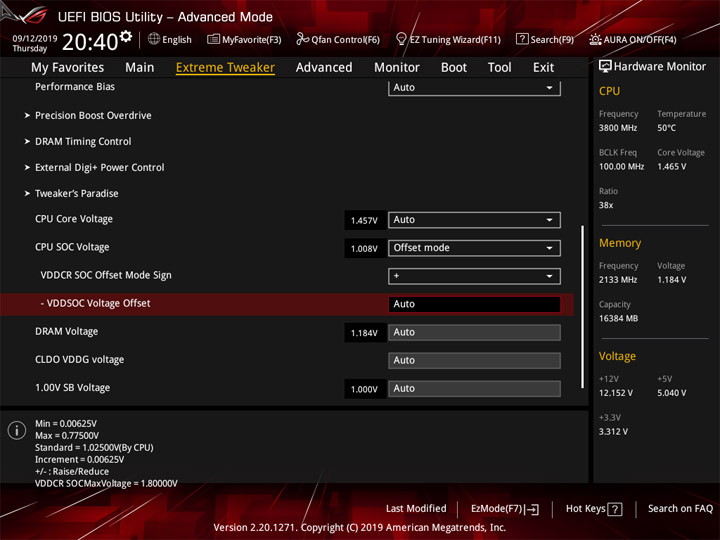720x540 pixels.
Task: Click the +12V 12.152 V reading
Action: pyautogui.click(x=616, y=393)
